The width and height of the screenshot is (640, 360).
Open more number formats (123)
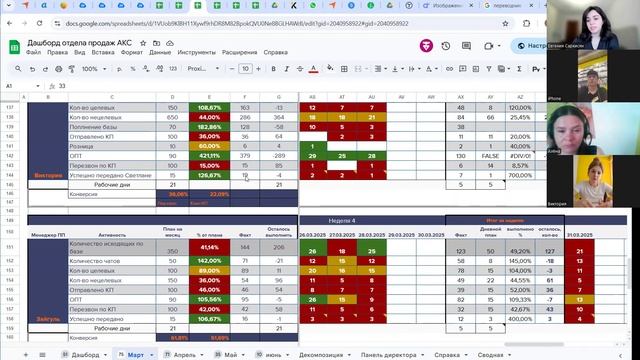click(x=173, y=69)
